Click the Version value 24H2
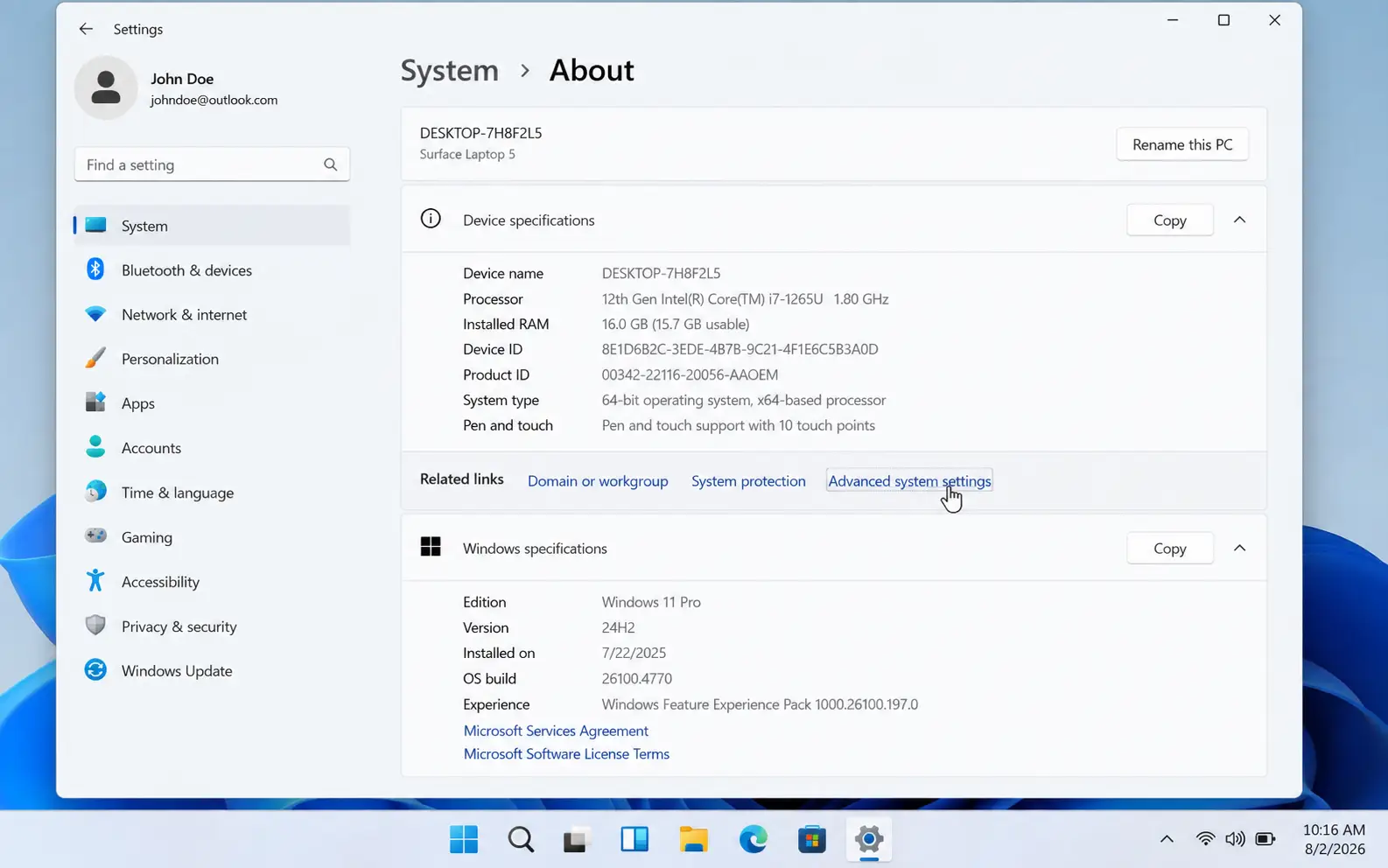 [618, 627]
